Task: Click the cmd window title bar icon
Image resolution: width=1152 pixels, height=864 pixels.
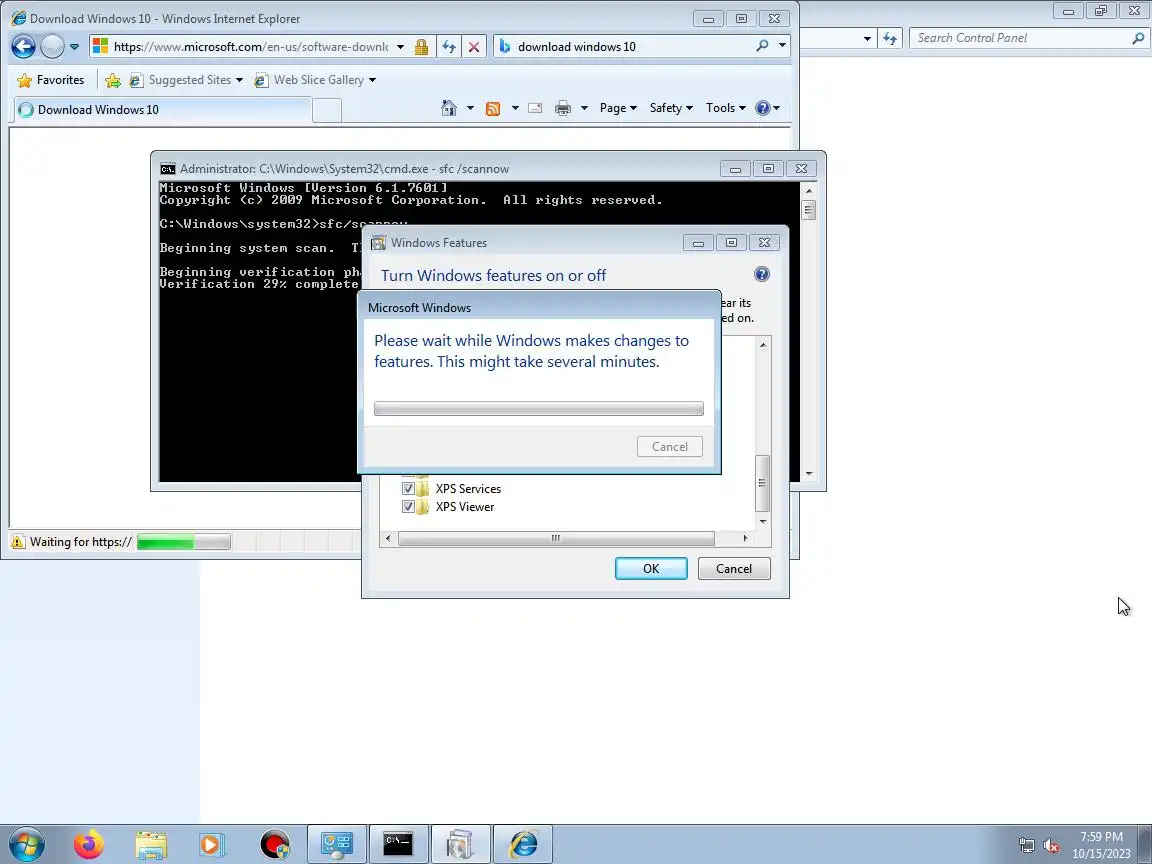Action: 168,169
